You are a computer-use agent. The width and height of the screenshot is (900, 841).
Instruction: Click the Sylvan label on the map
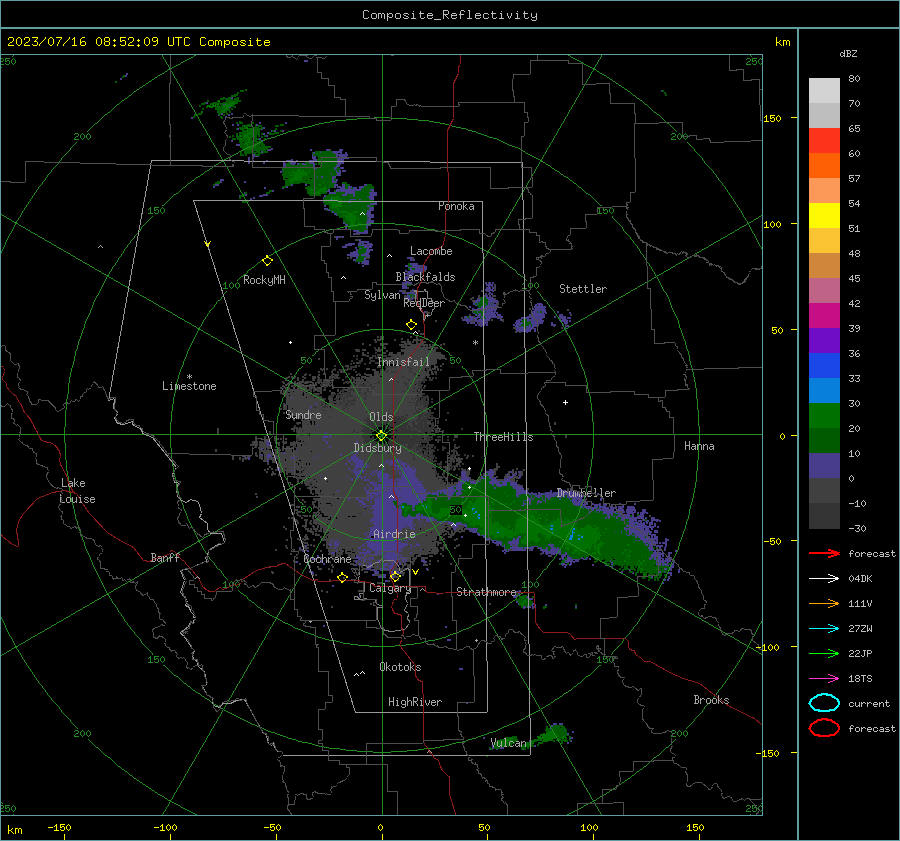pos(382,295)
